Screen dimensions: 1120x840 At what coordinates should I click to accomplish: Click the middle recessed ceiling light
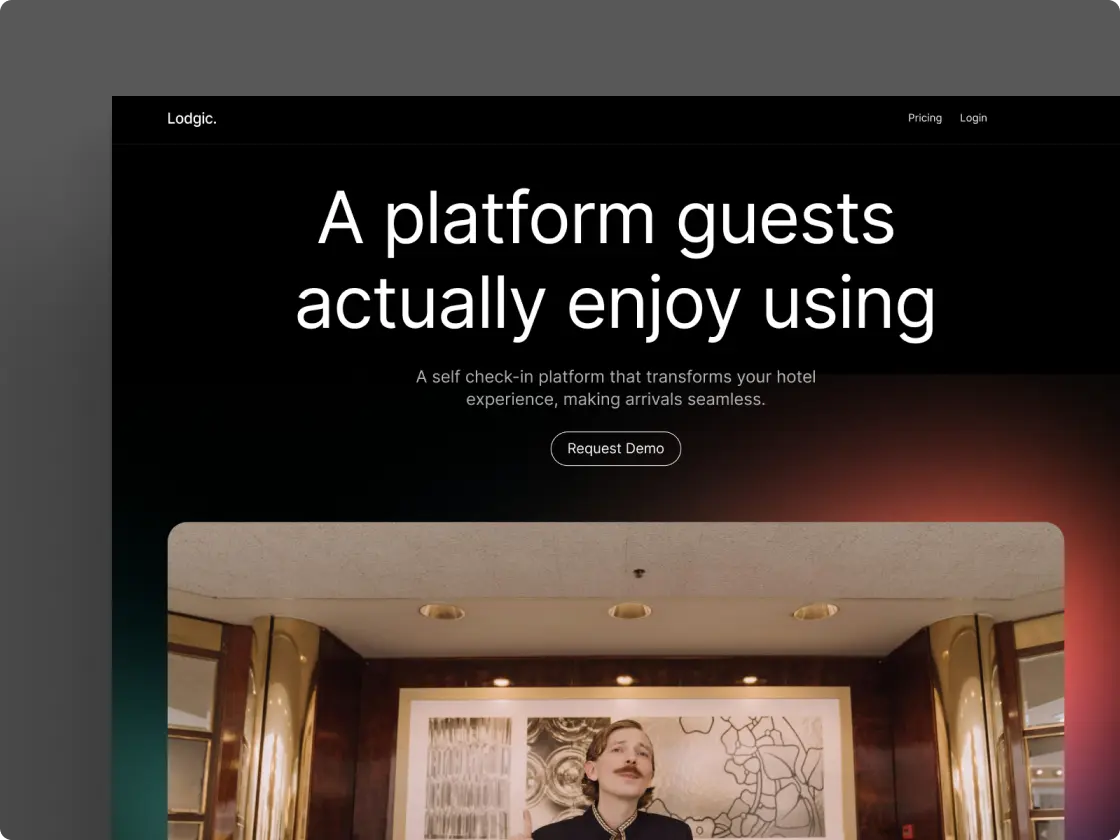(x=629, y=610)
